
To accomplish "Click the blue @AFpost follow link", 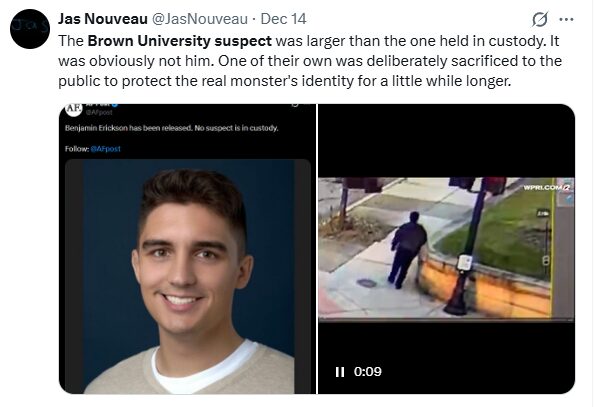I will pyautogui.click(x=105, y=149).
